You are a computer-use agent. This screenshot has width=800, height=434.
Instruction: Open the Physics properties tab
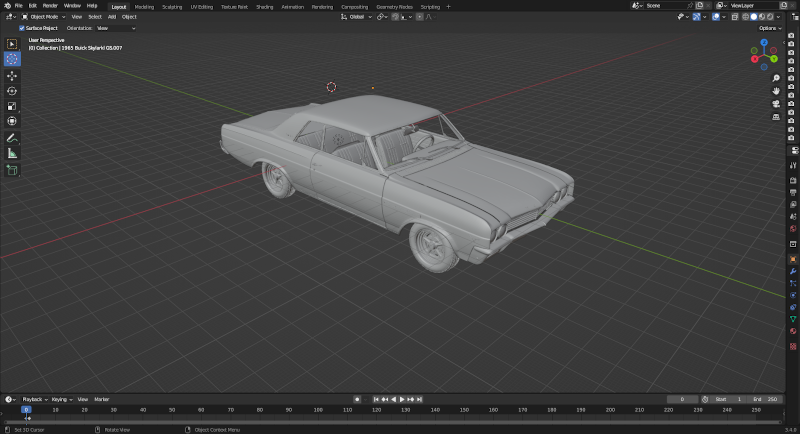click(793, 295)
